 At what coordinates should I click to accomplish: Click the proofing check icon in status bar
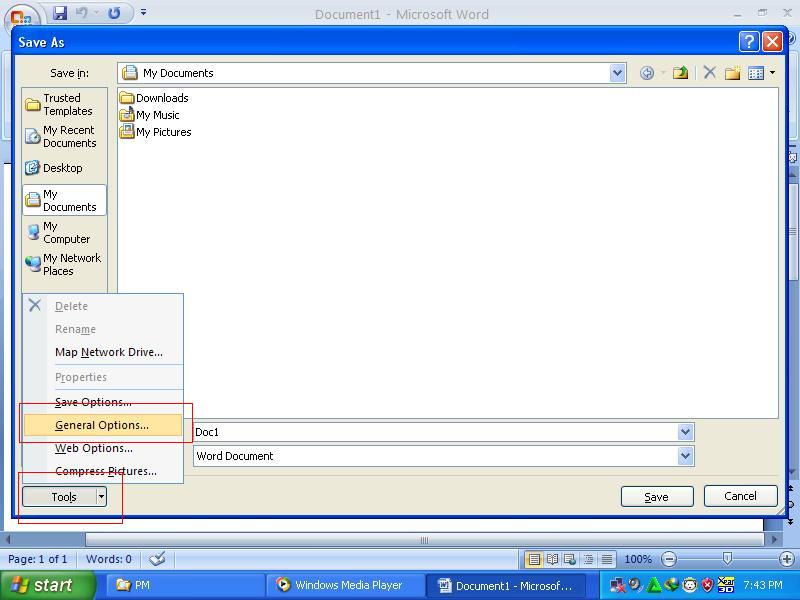tap(157, 559)
